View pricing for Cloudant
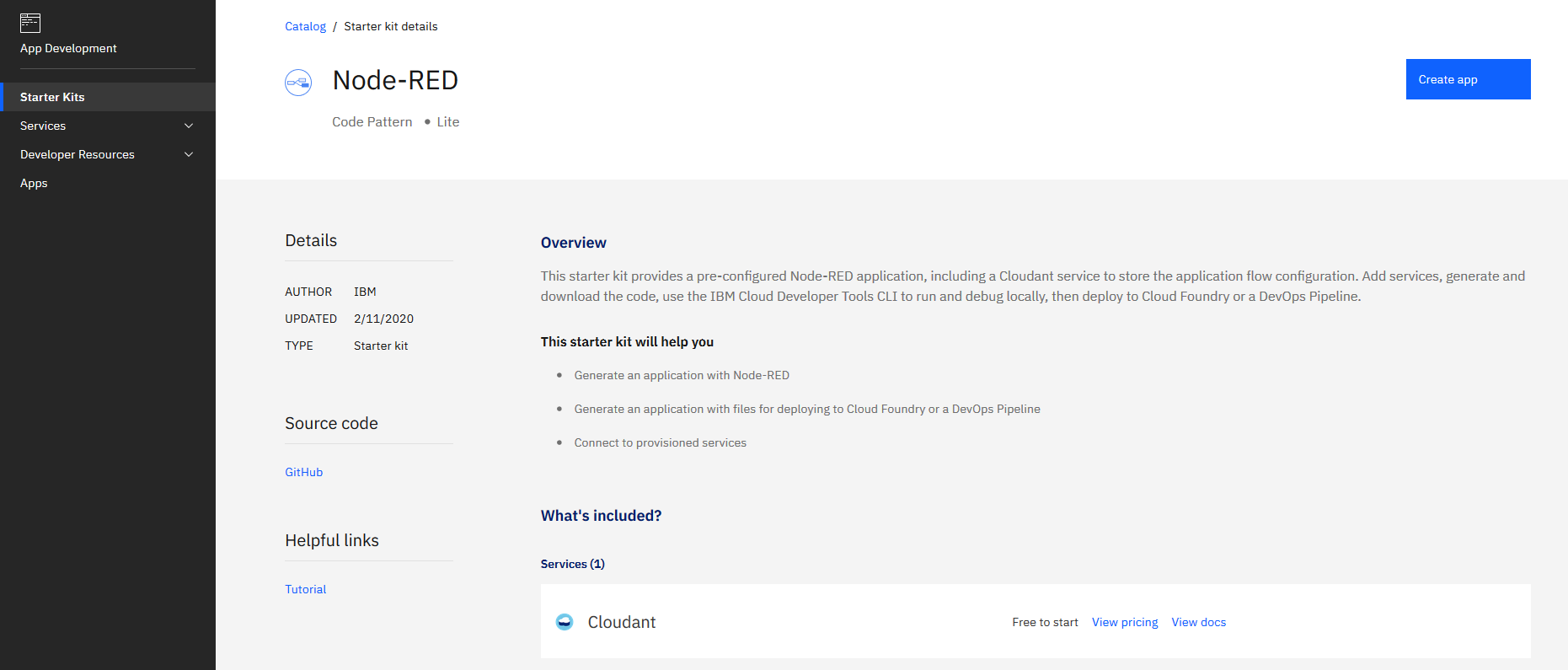Screen dimensions: 1568x670 (x=1124, y=622)
